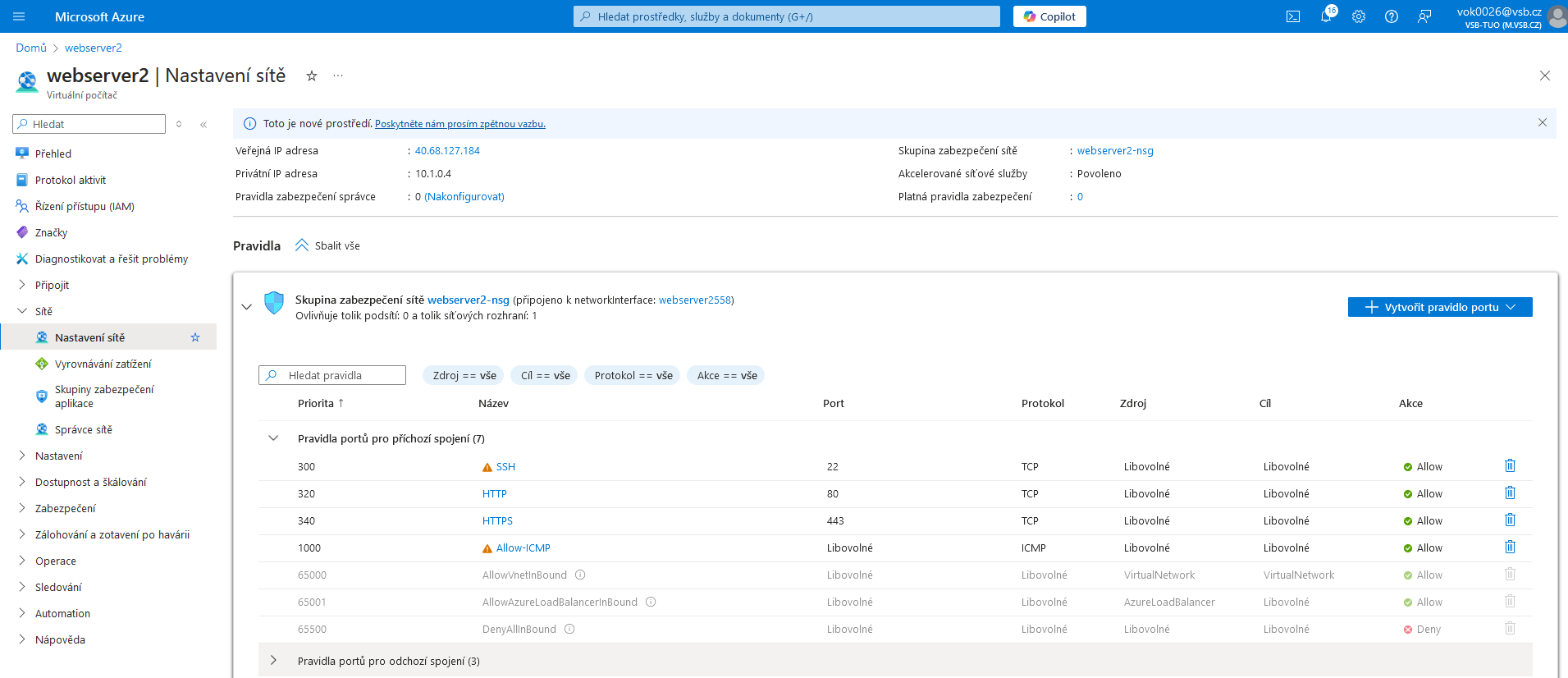The width and height of the screenshot is (1568, 678).
Task: Open the Allow-ICMP rule link
Action: point(523,548)
